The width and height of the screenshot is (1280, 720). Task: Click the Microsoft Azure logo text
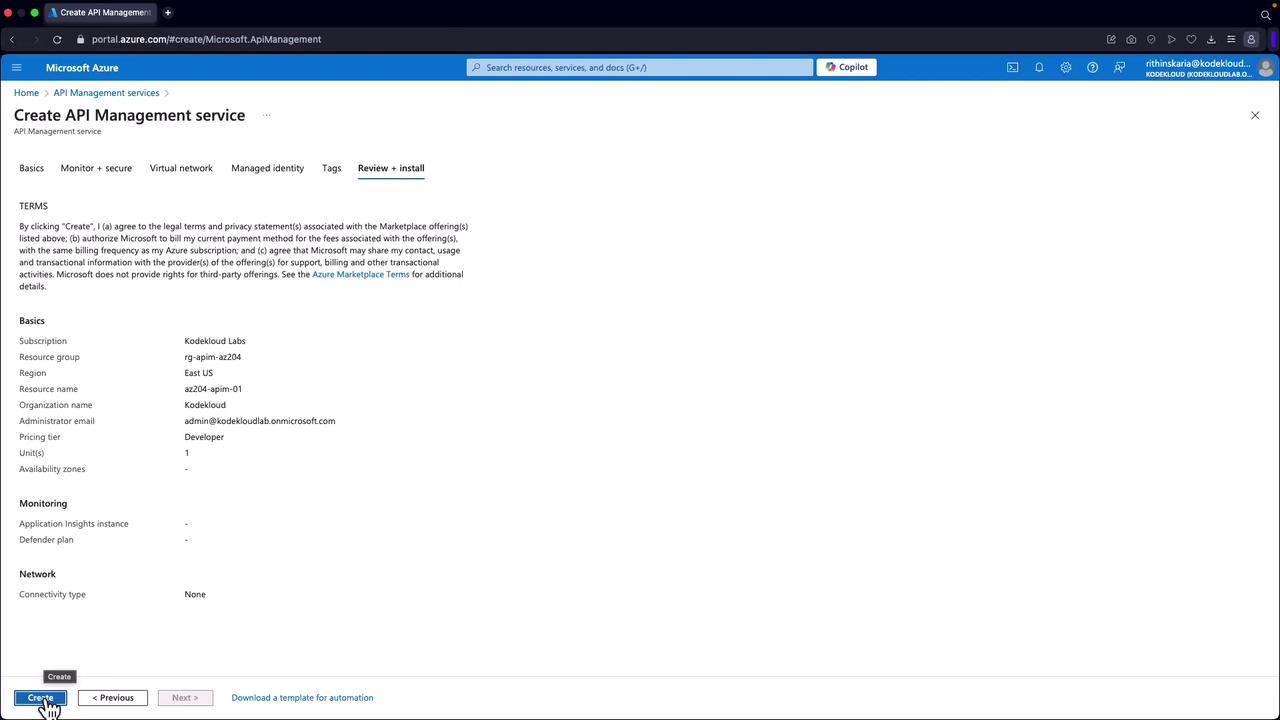pos(82,68)
